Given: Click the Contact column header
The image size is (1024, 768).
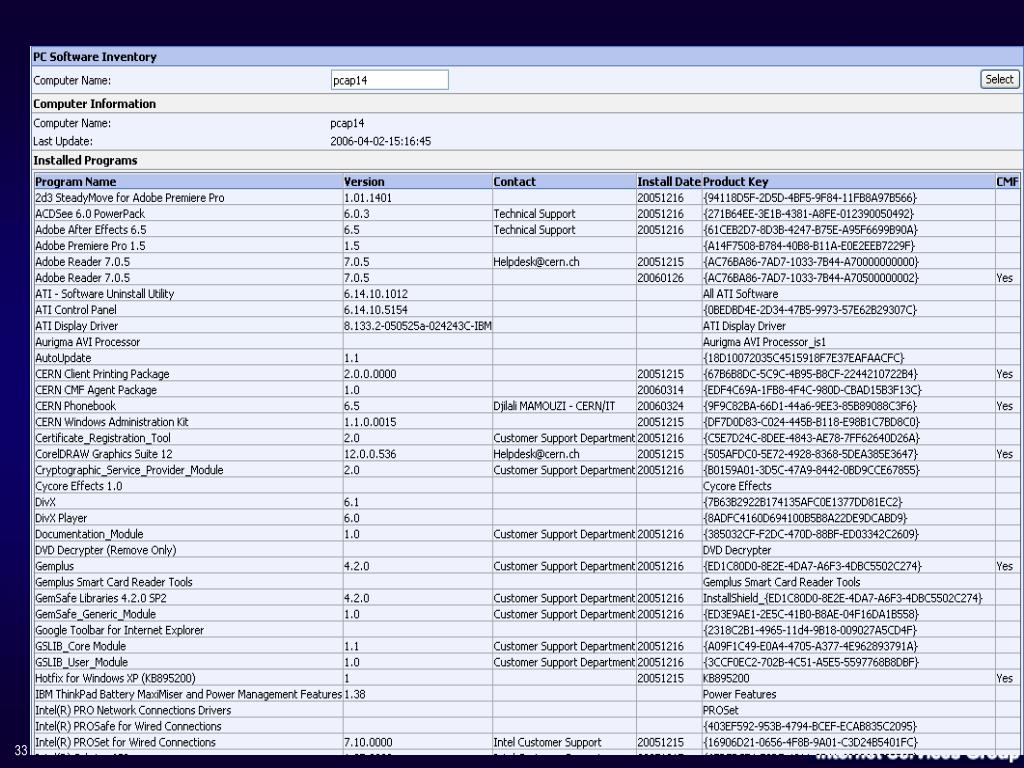Looking at the screenshot, I should tap(515, 182).
